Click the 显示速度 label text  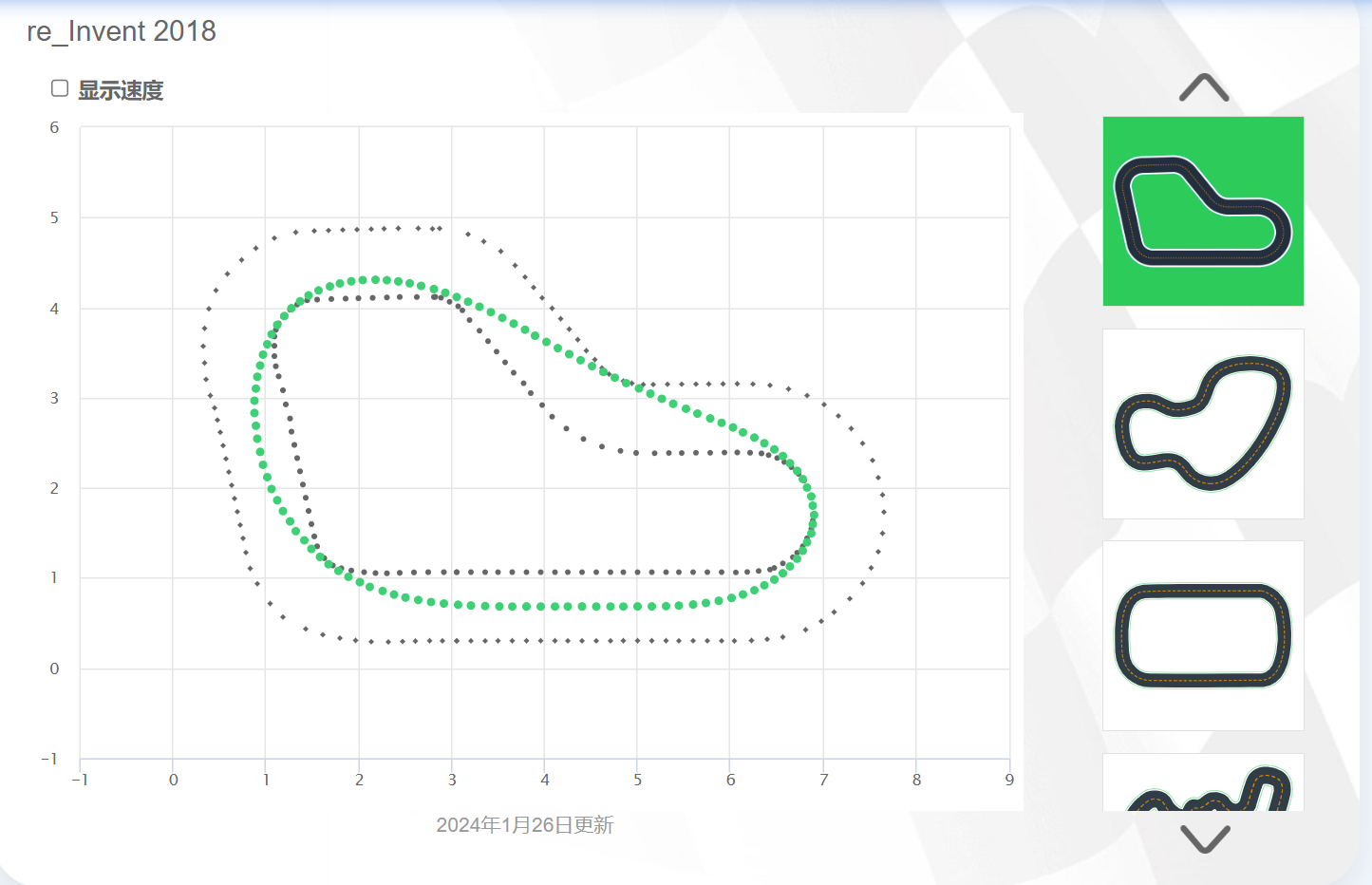121,90
